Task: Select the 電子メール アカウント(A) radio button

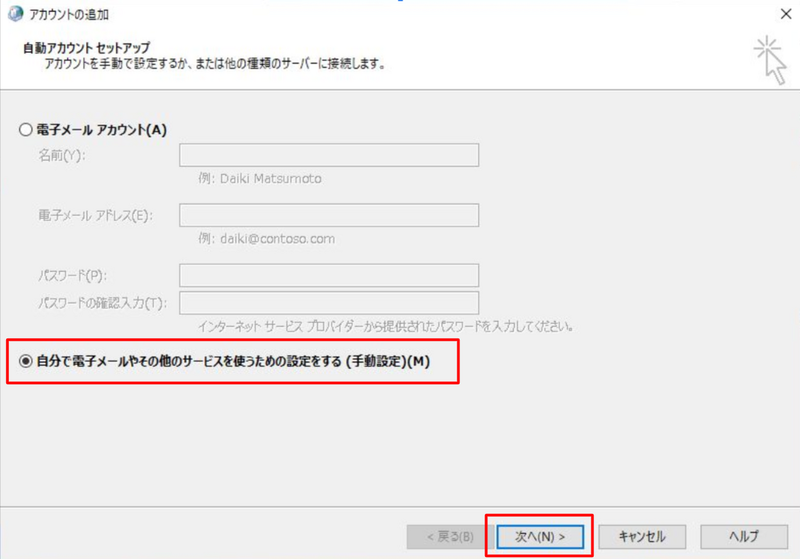Action: click(26, 130)
